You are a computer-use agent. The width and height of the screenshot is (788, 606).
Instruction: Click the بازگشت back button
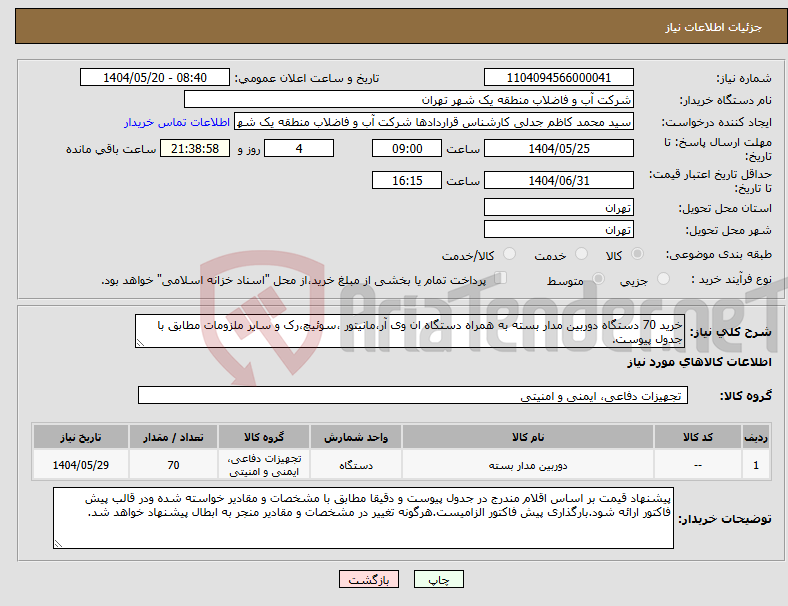pyautogui.click(x=369, y=579)
